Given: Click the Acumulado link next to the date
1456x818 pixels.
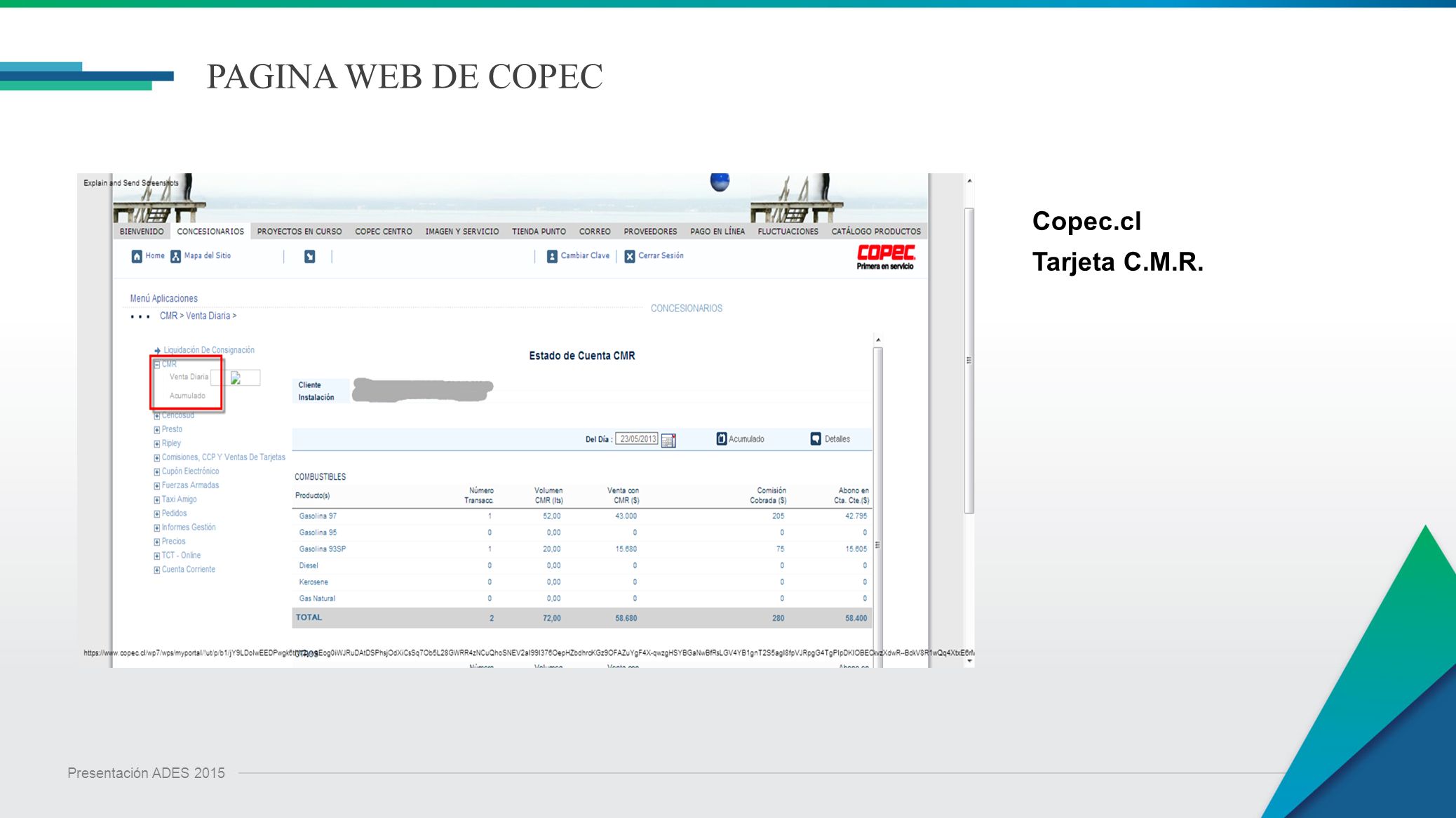Looking at the screenshot, I should click(x=746, y=439).
